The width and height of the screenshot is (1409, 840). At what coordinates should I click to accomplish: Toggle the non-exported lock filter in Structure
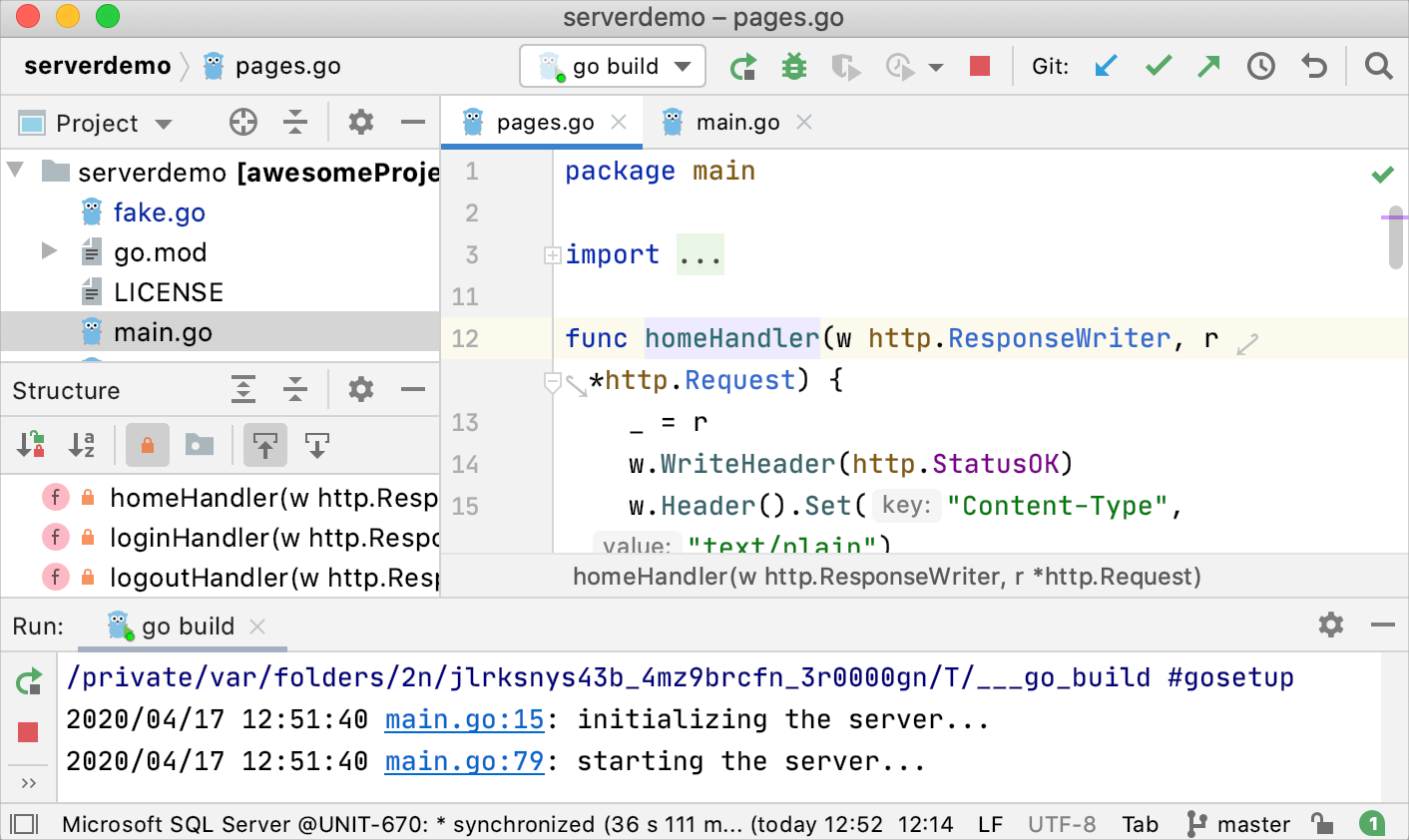pos(148,445)
